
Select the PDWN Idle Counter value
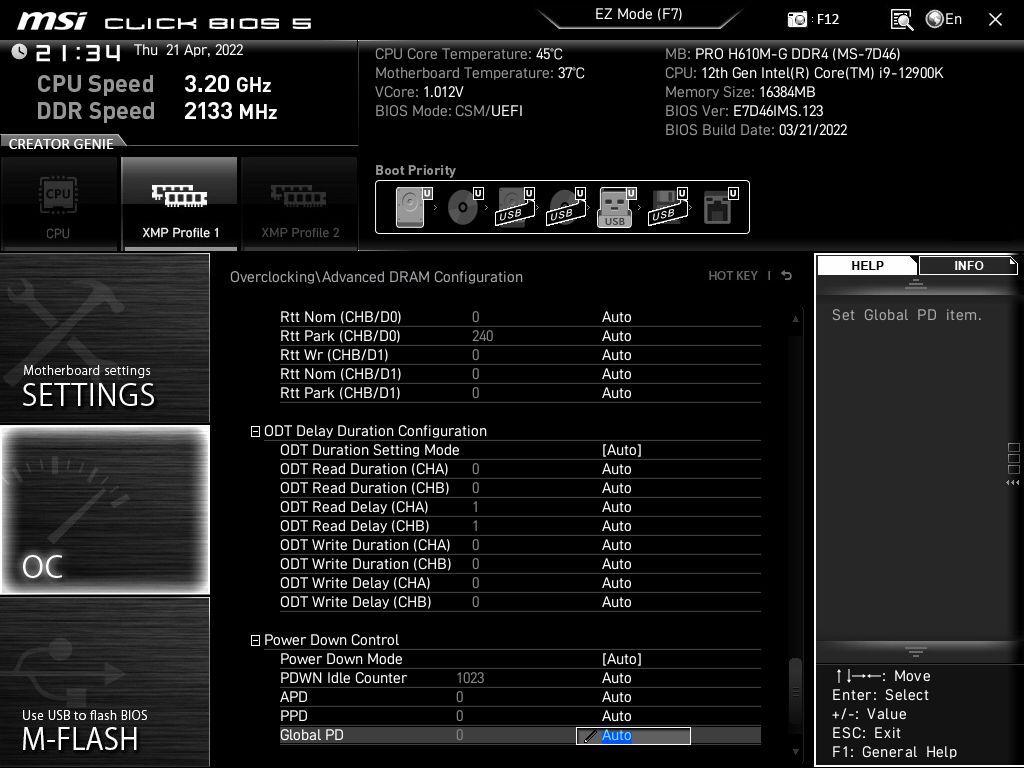pyautogui.click(x=616, y=678)
